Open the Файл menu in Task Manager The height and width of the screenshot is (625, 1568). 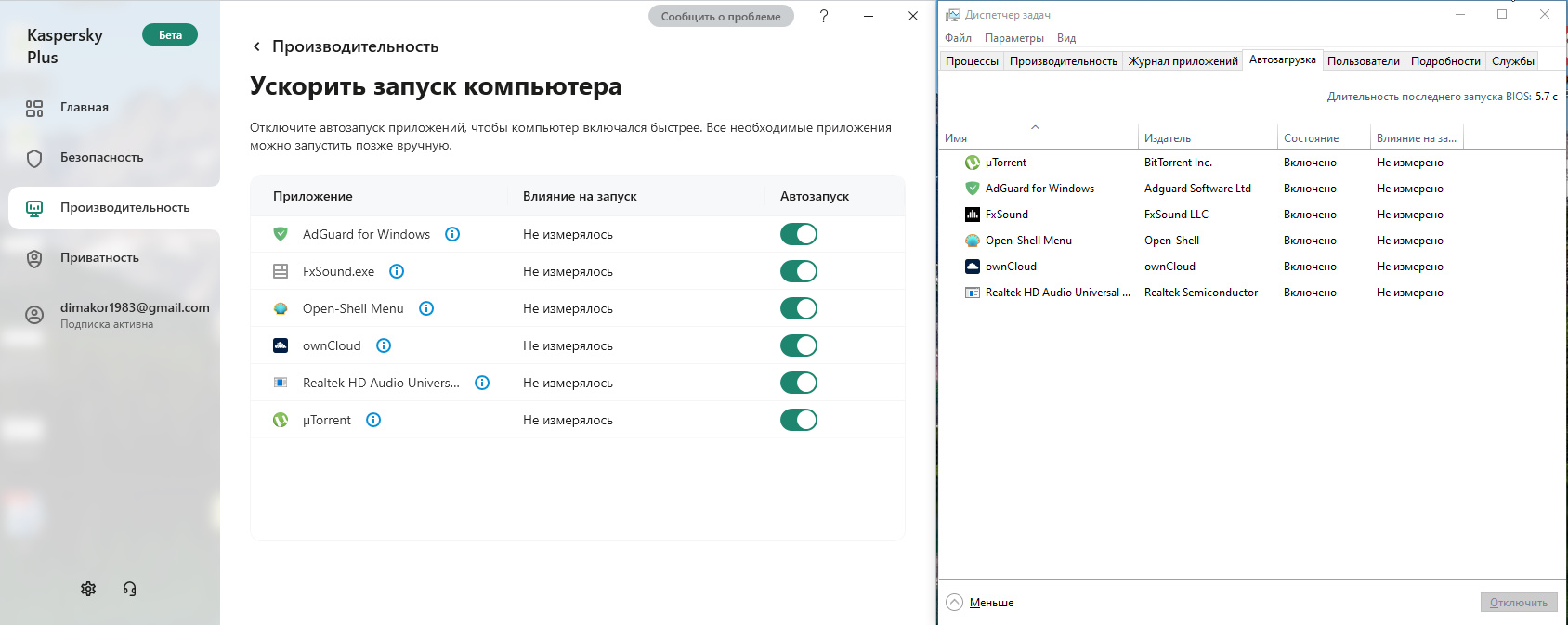click(958, 38)
